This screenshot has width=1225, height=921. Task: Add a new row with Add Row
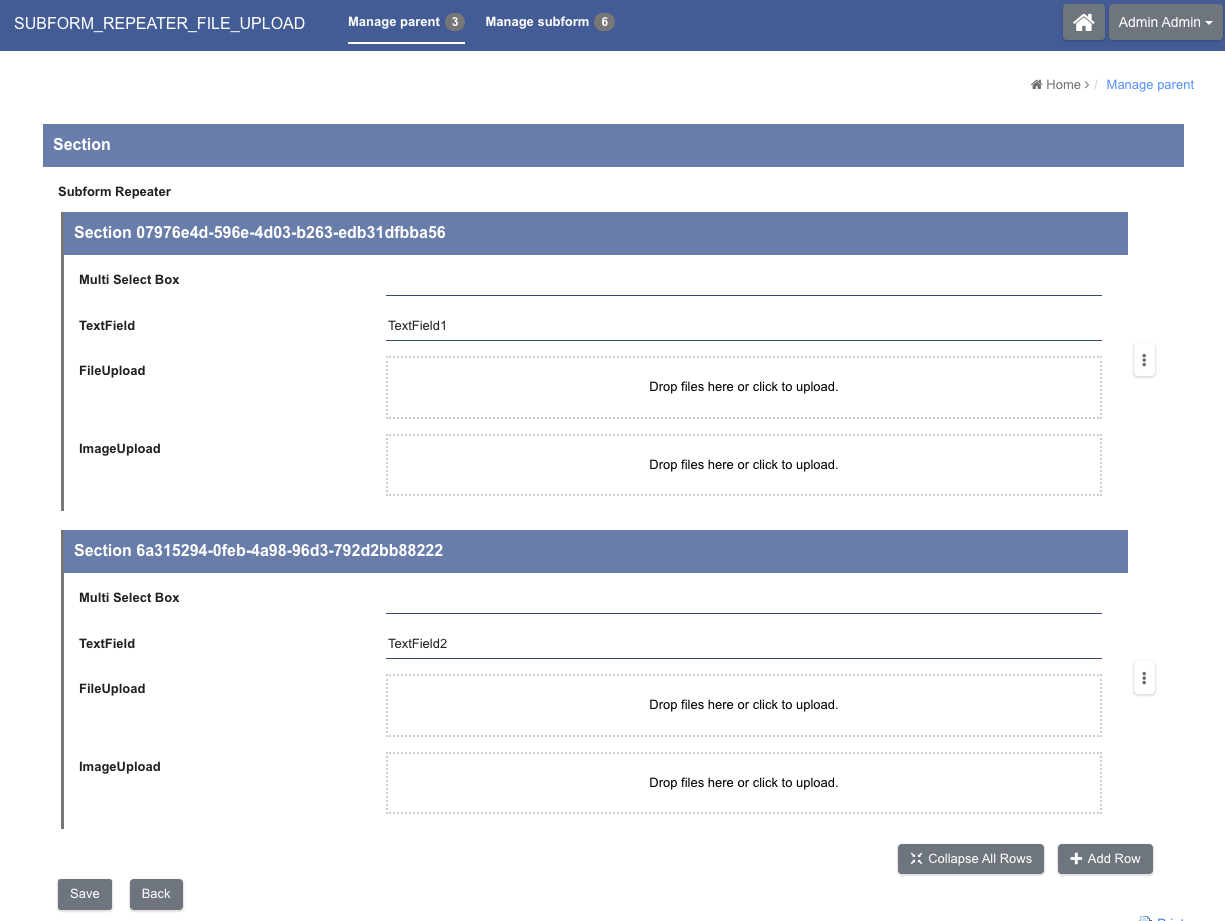coord(1105,859)
